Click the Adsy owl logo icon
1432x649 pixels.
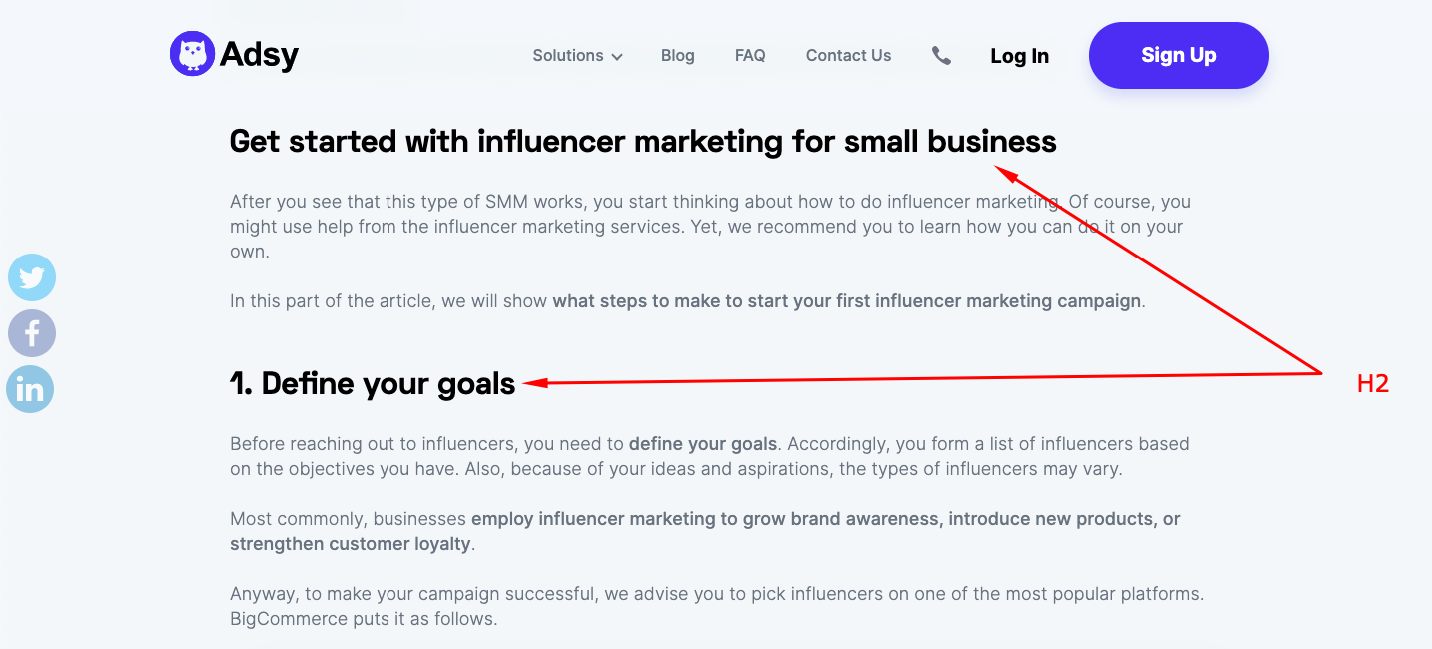point(192,54)
